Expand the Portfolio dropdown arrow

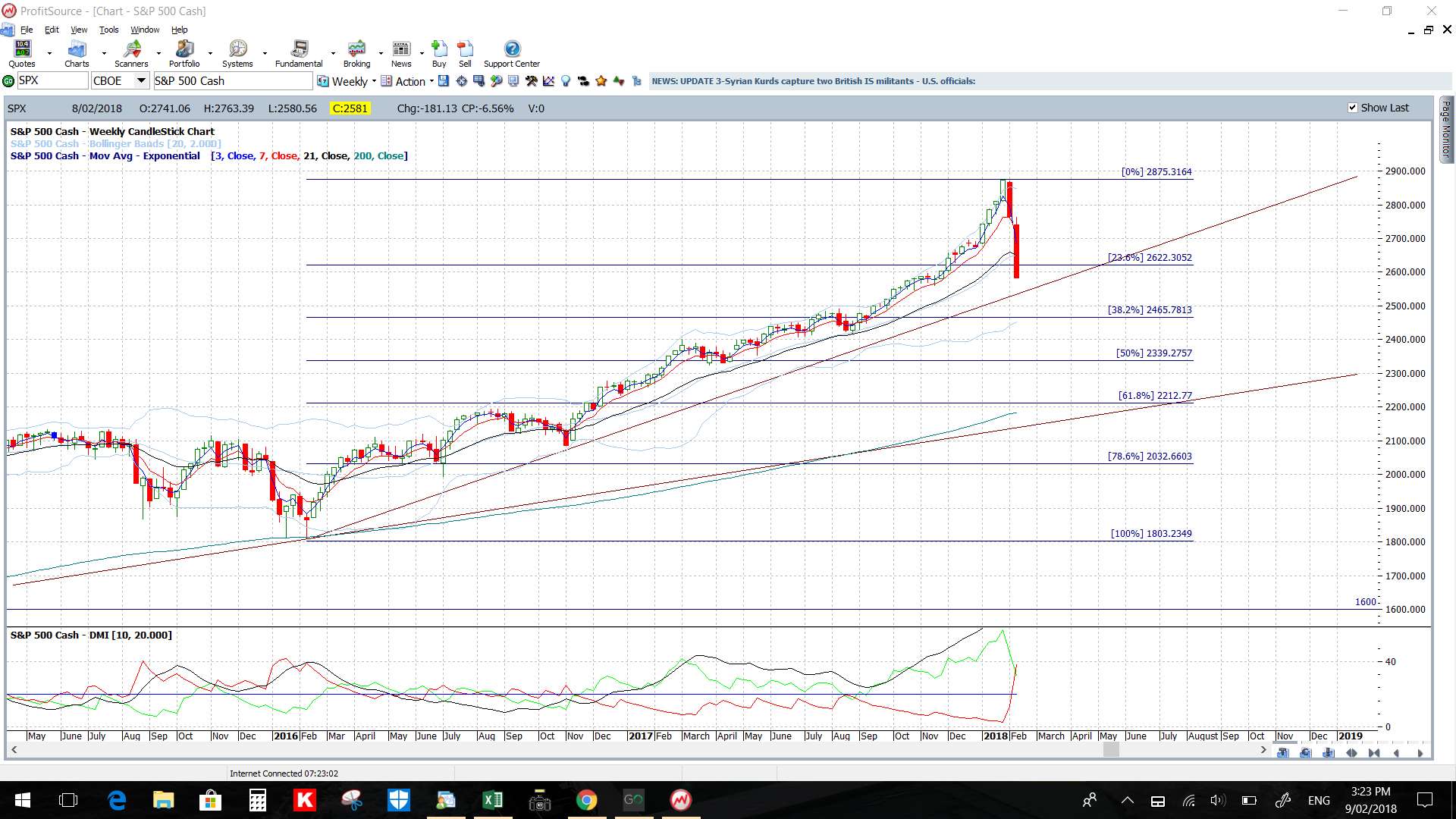point(210,53)
